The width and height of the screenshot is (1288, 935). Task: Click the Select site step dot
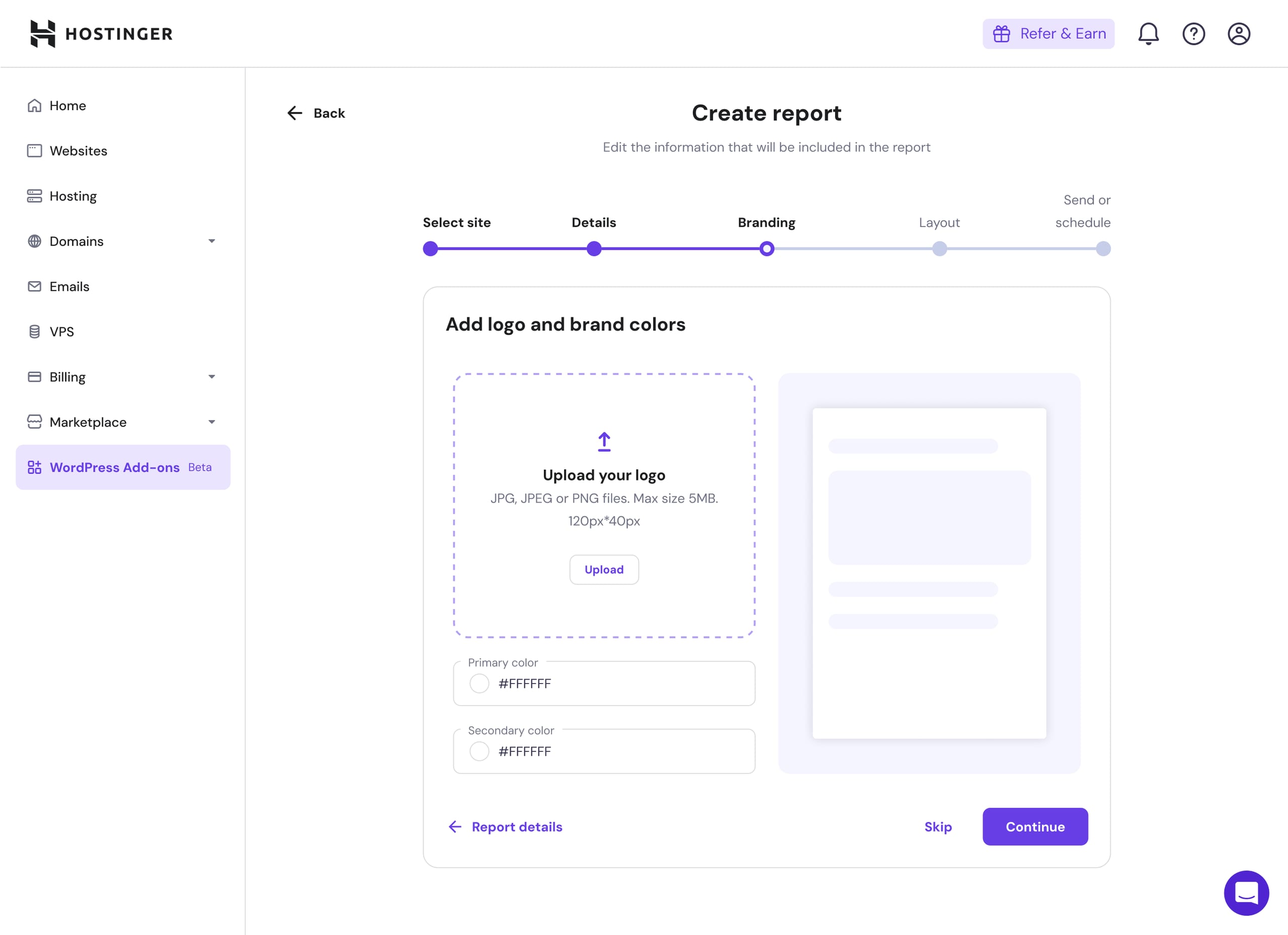coord(431,248)
